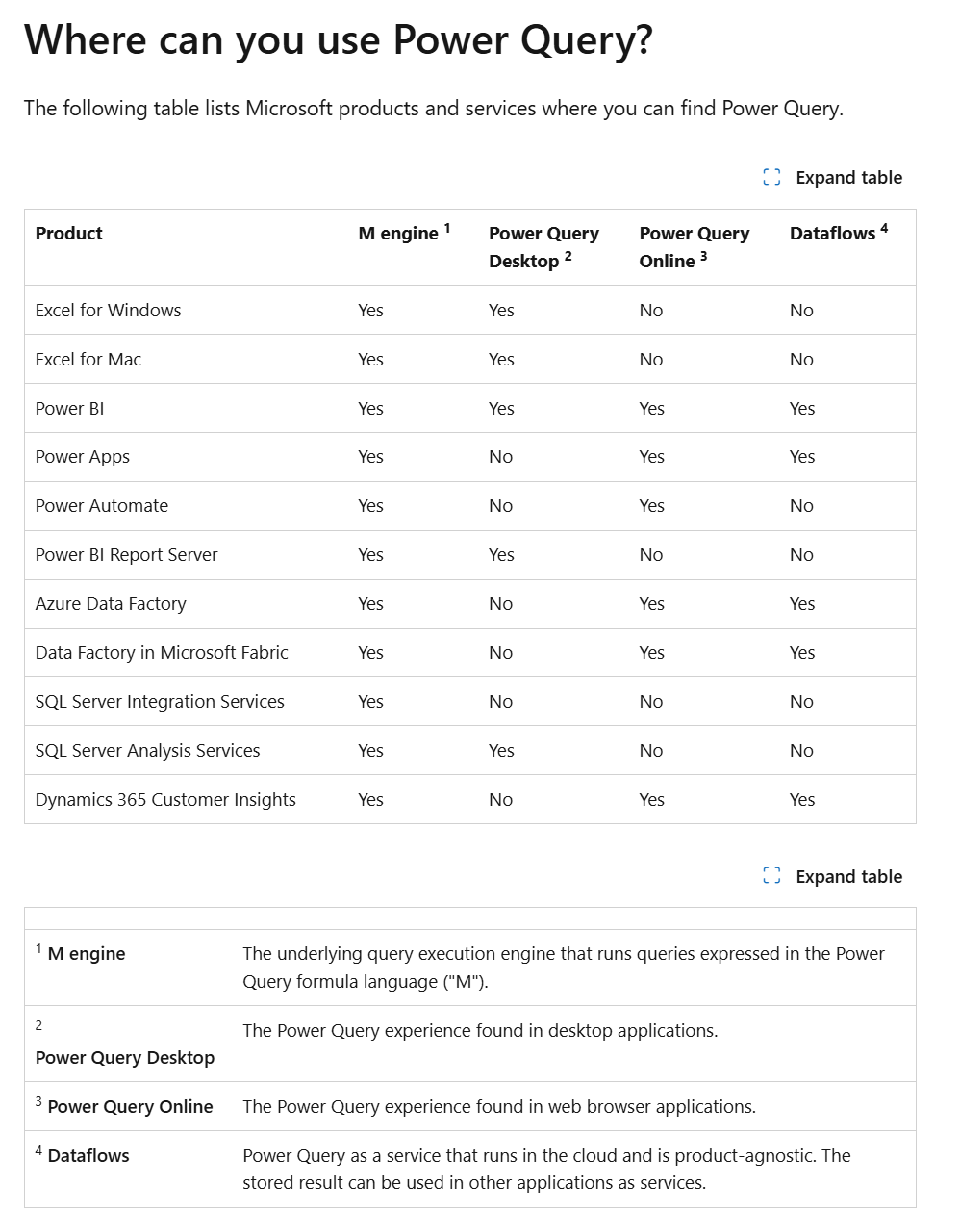The image size is (960, 1232).
Task: Click the 'Where can you use Power Query?' heading
Action: pyautogui.click(x=338, y=39)
